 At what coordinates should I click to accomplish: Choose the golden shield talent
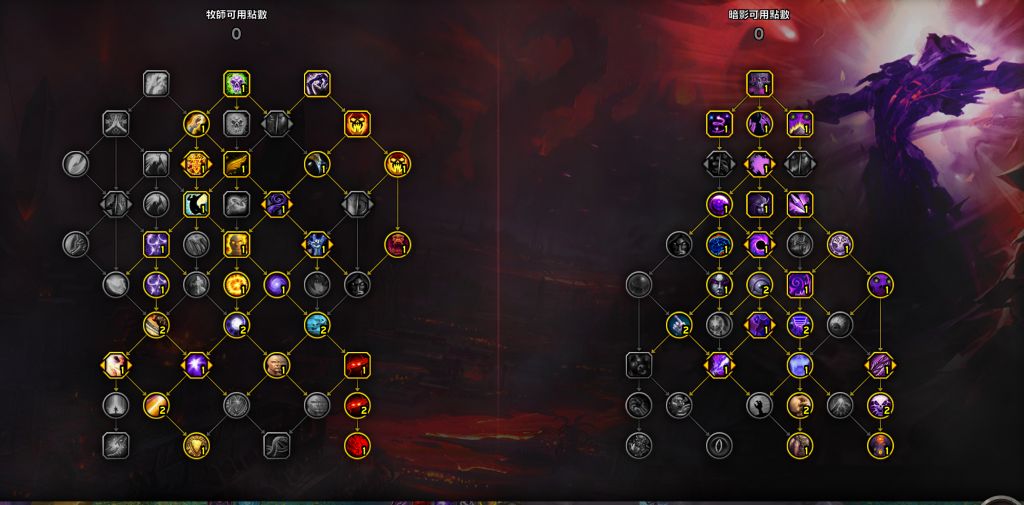tap(196, 446)
